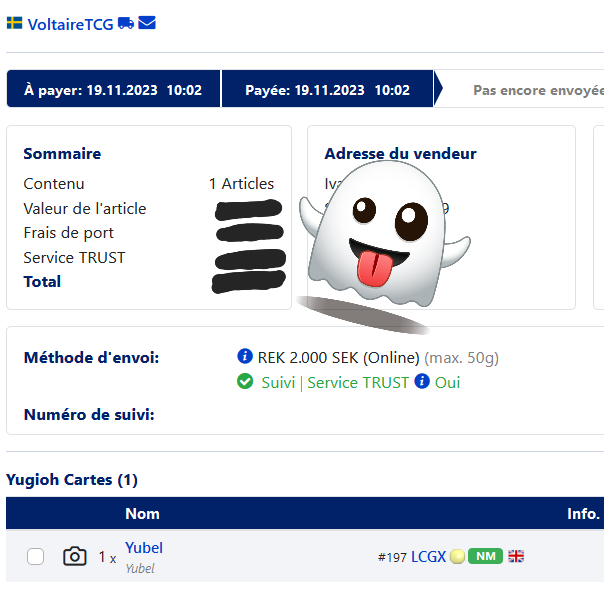Viewport: 604px width, 594px height.
Task: Open the LCGX expansion link
Action: pyautogui.click(x=428, y=557)
